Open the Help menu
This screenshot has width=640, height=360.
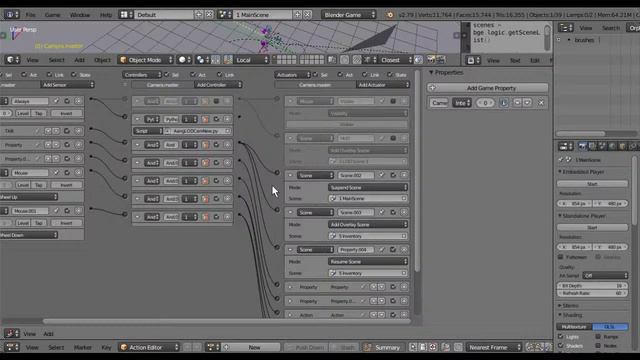click(x=106, y=15)
